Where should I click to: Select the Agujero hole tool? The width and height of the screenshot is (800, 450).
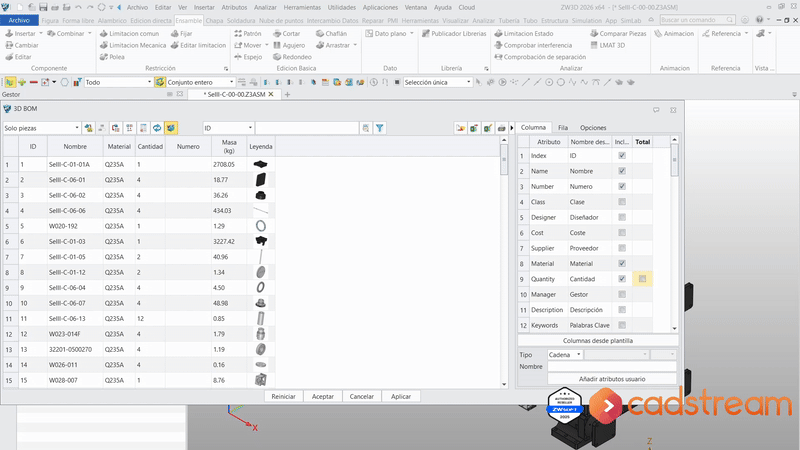(x=289, y=45)
